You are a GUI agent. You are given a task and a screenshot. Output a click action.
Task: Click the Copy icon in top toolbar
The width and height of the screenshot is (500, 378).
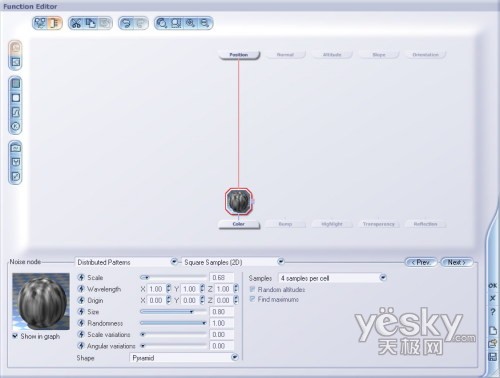click(90, 23)
